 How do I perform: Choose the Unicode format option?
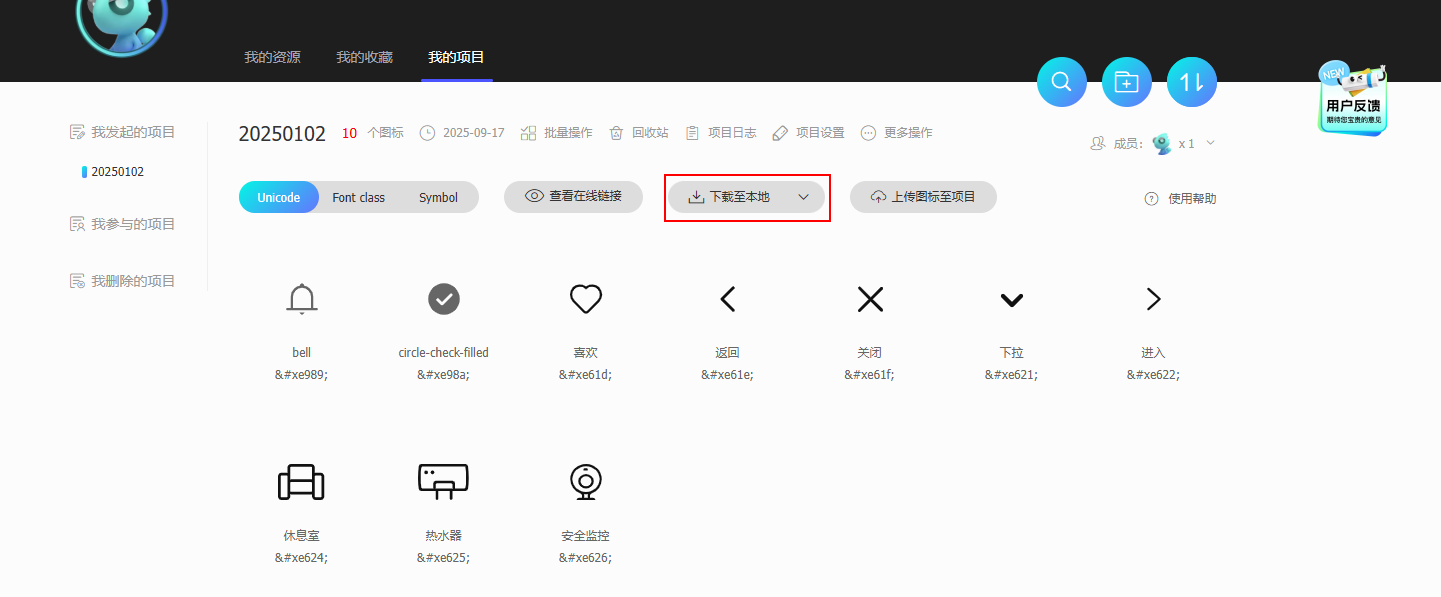pos(279,197)
